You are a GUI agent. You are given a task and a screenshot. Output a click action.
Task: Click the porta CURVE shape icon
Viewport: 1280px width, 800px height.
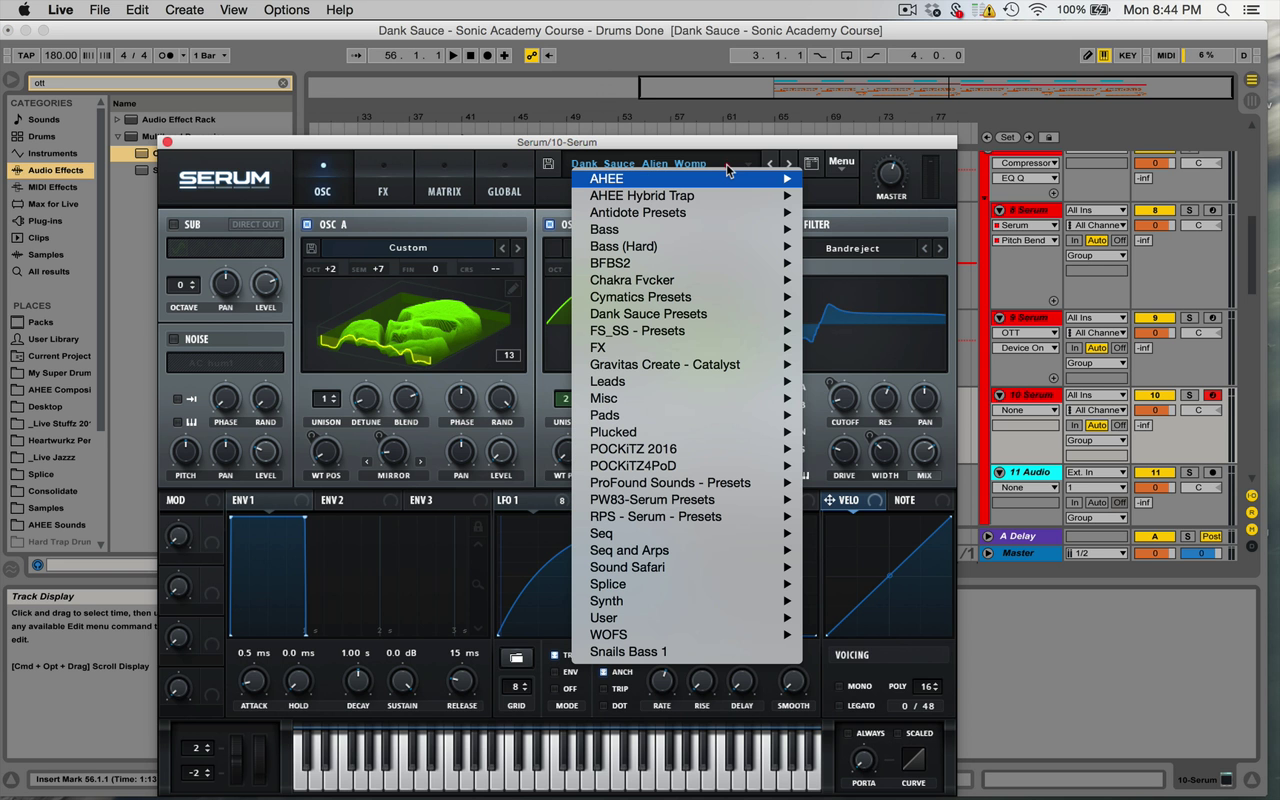pos(912,759)
